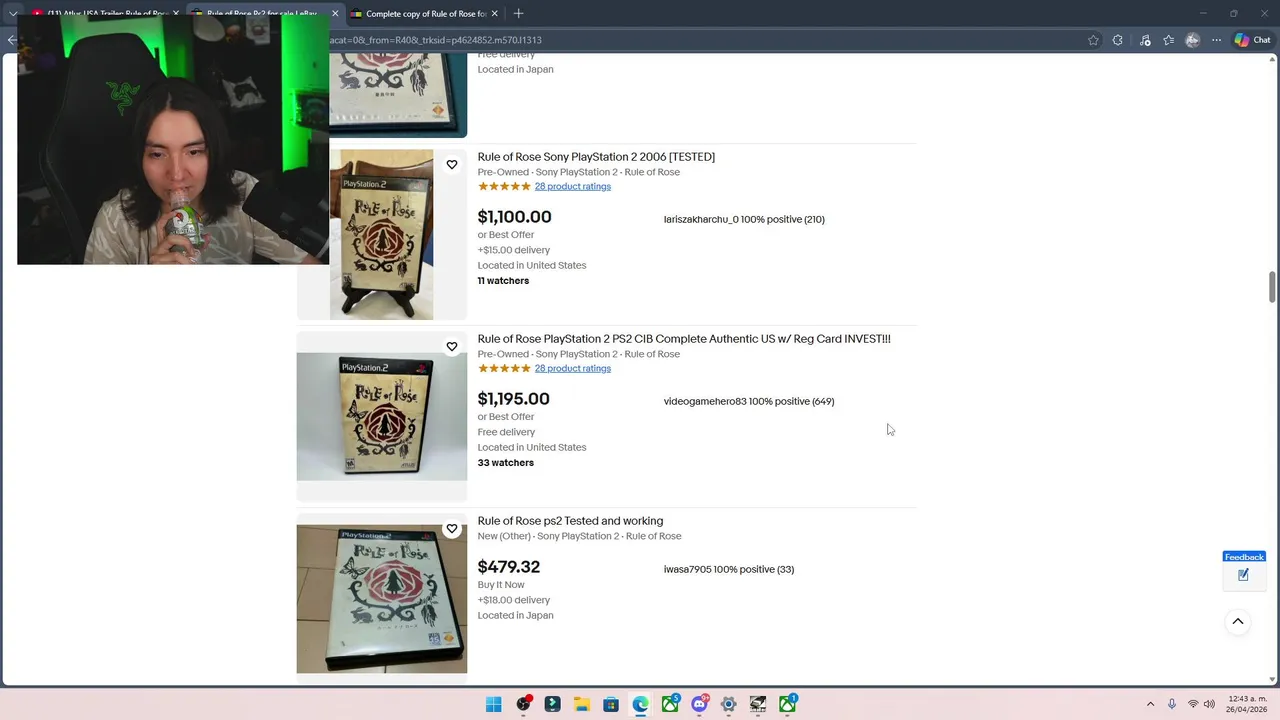
Task: Toggle watchlist heart on the $1,195.00 listing
Action: click(452, 346)
